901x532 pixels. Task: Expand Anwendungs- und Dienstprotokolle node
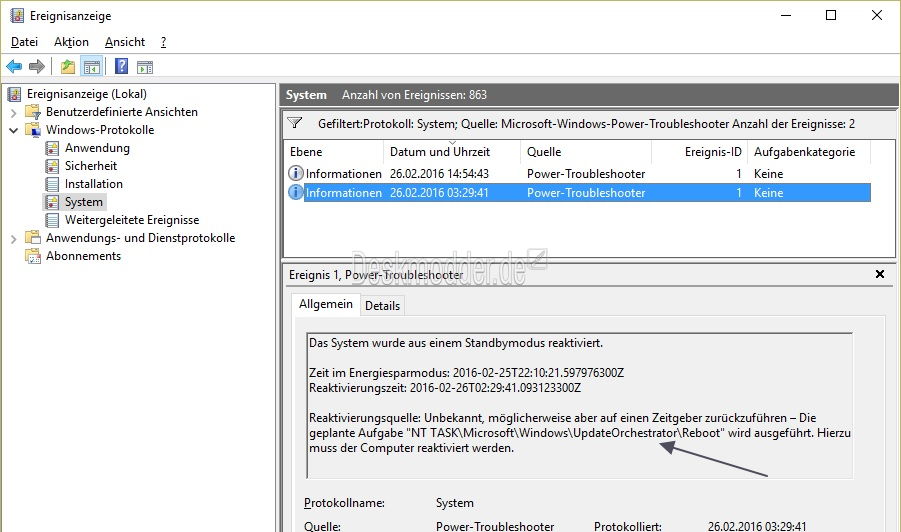pos(13,238)
